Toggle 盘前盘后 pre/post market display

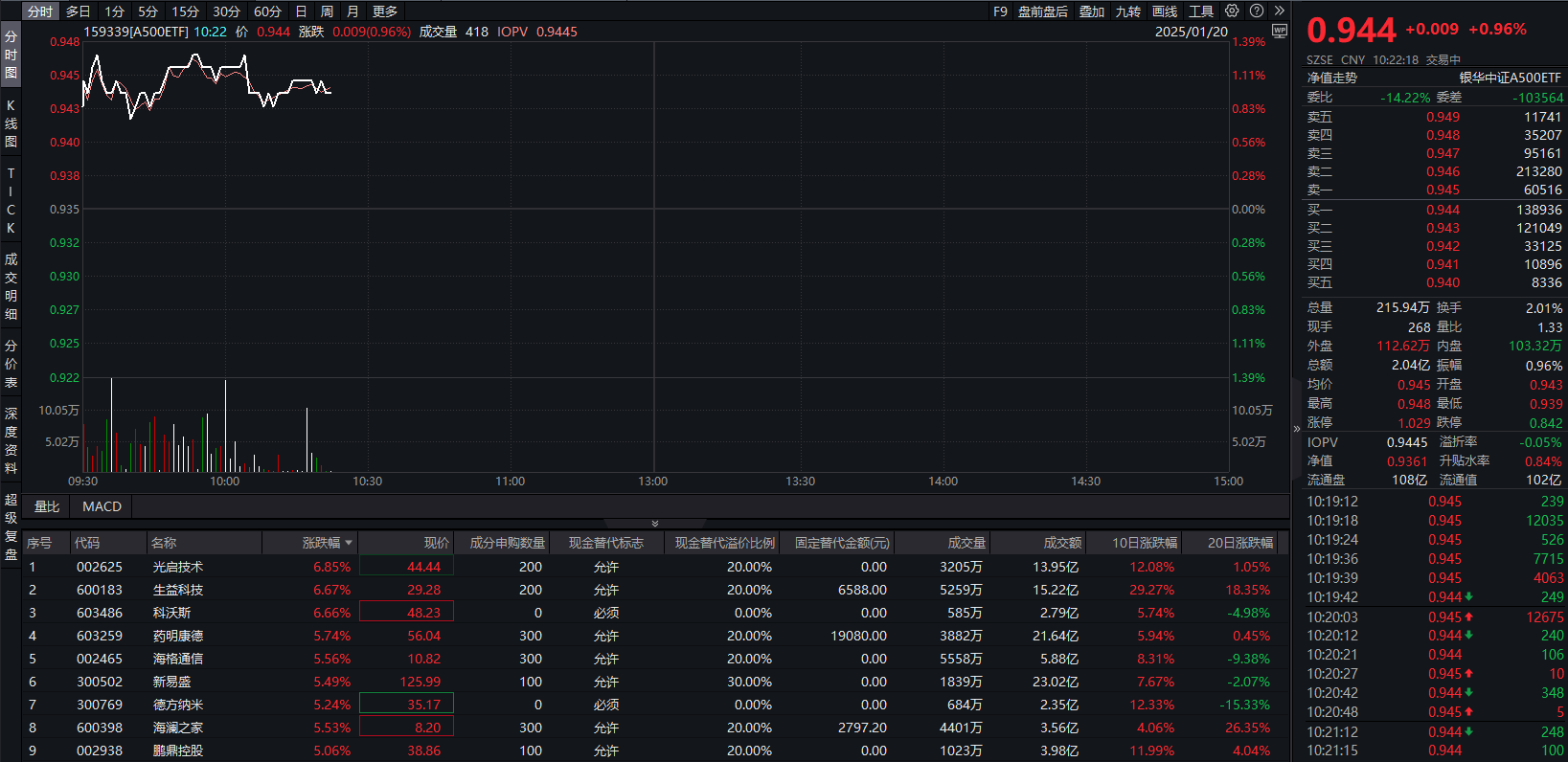[x=1042, y=11]
